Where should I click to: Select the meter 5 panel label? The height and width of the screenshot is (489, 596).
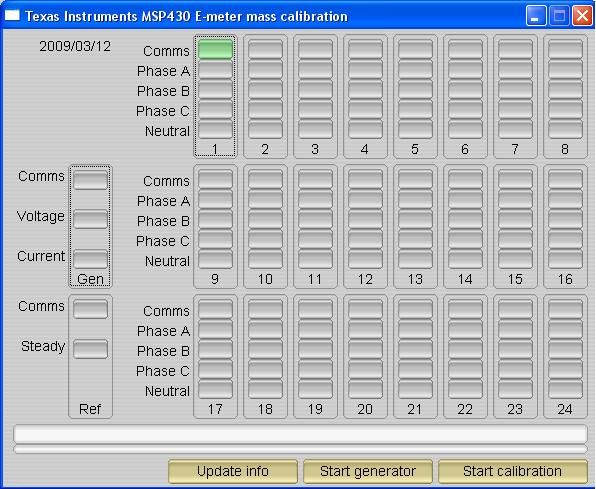pyautogui.click(x=415, y=149)
